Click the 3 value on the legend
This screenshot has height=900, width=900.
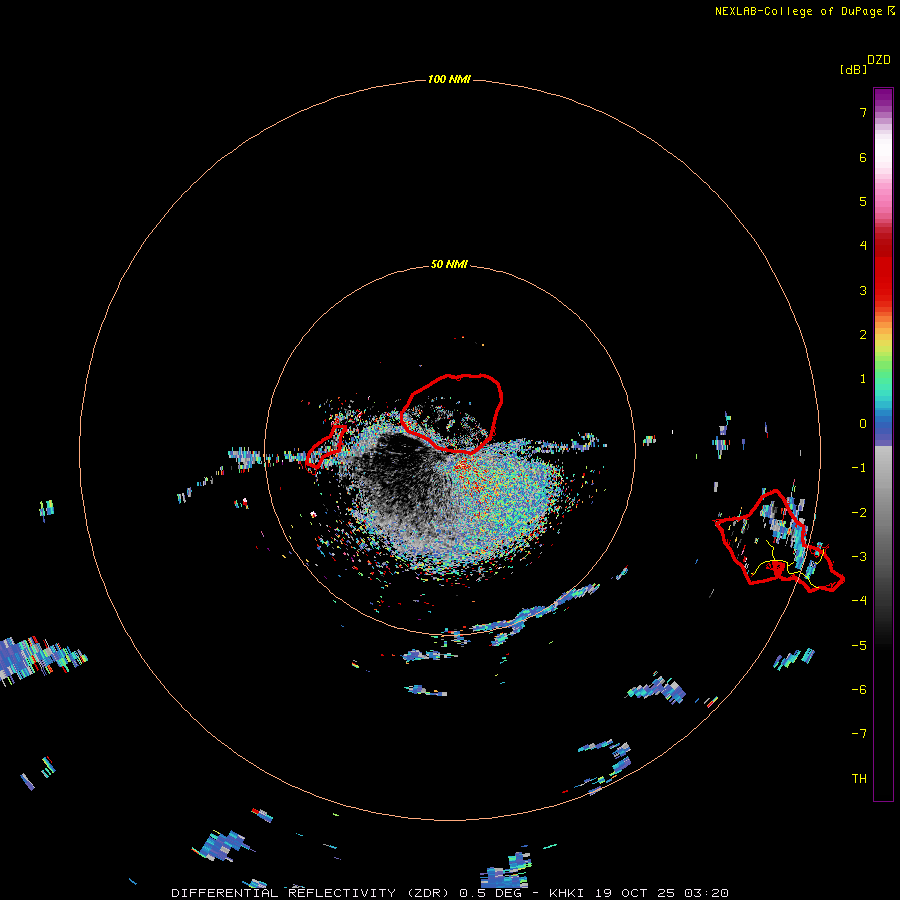coord(863,290)
